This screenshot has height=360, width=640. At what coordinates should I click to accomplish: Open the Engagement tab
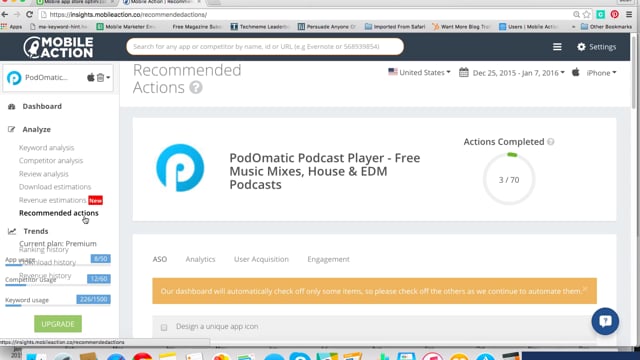click(329, 259)
